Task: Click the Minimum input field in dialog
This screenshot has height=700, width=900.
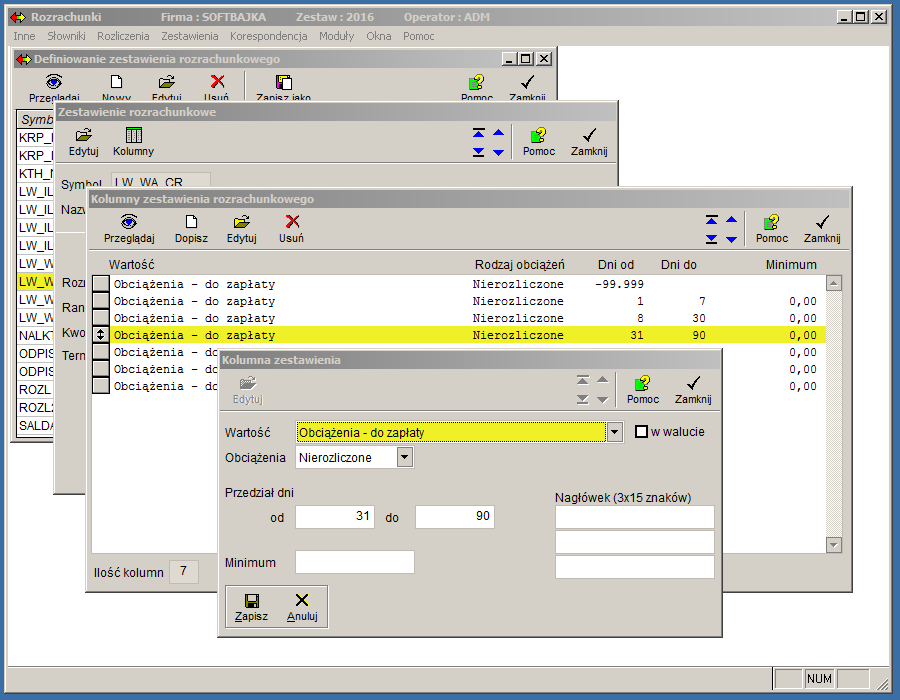Action: pyautogui.click(x=355, y=562)
